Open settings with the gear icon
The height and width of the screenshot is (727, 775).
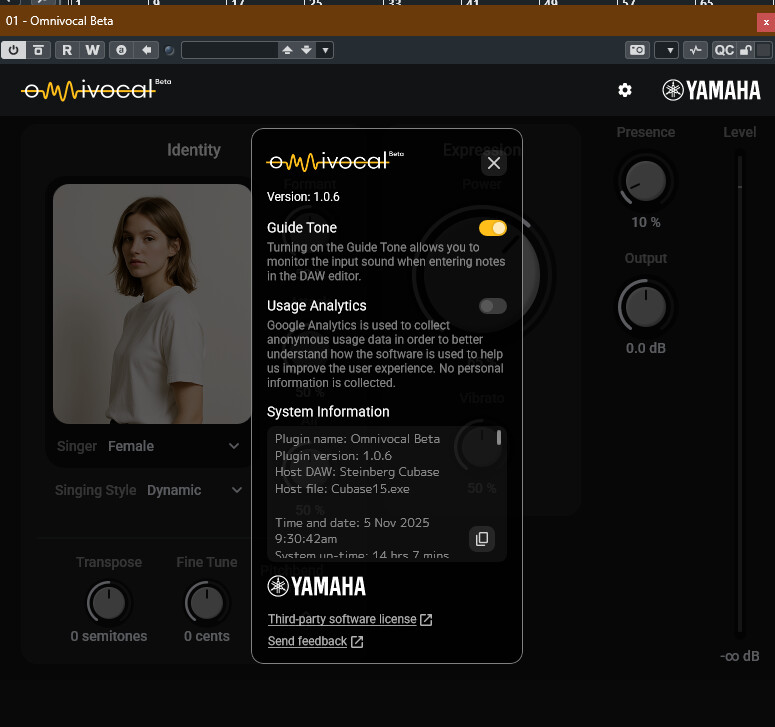point(625,91)
